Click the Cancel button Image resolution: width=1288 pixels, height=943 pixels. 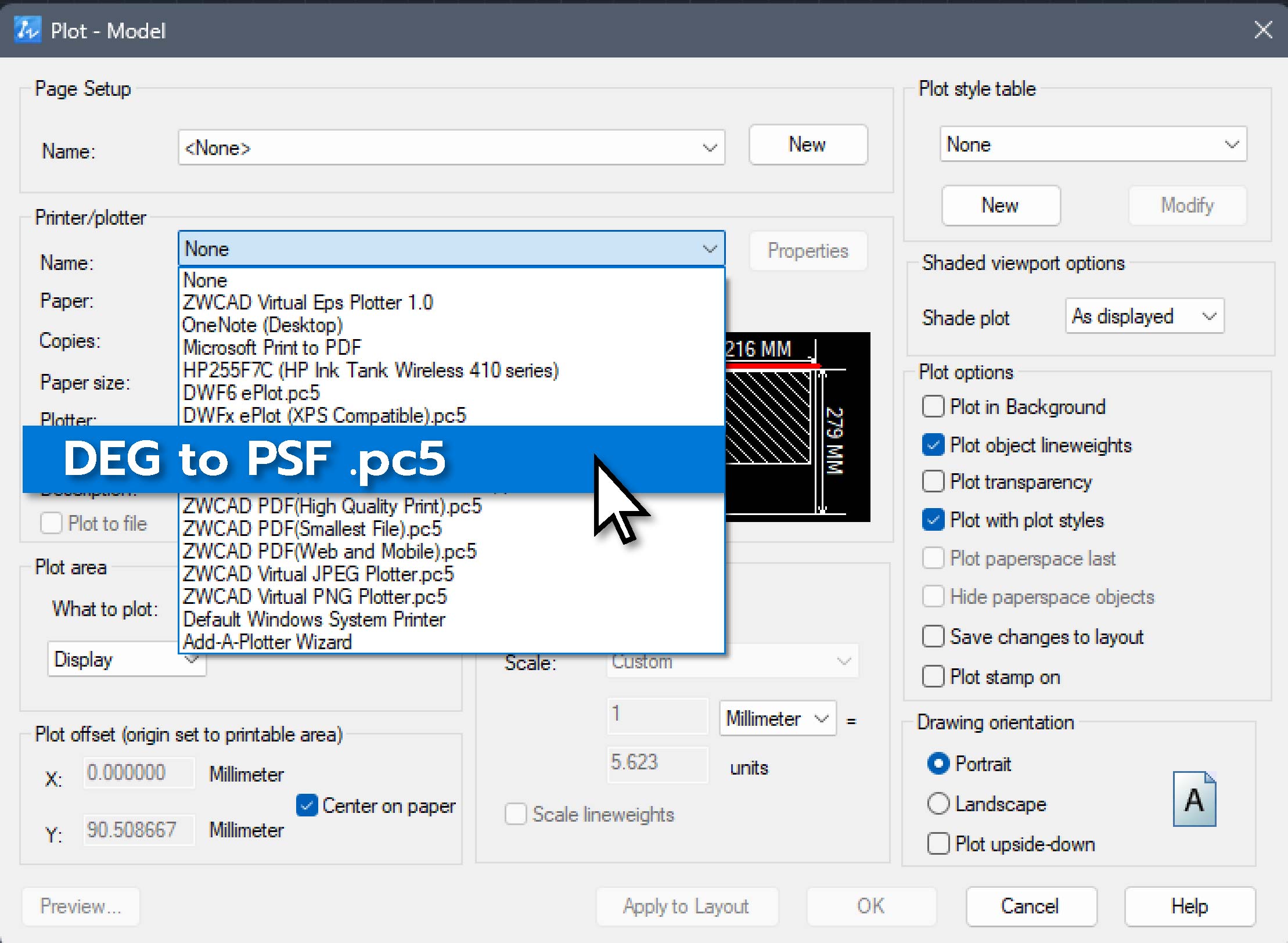point(1031,906)
